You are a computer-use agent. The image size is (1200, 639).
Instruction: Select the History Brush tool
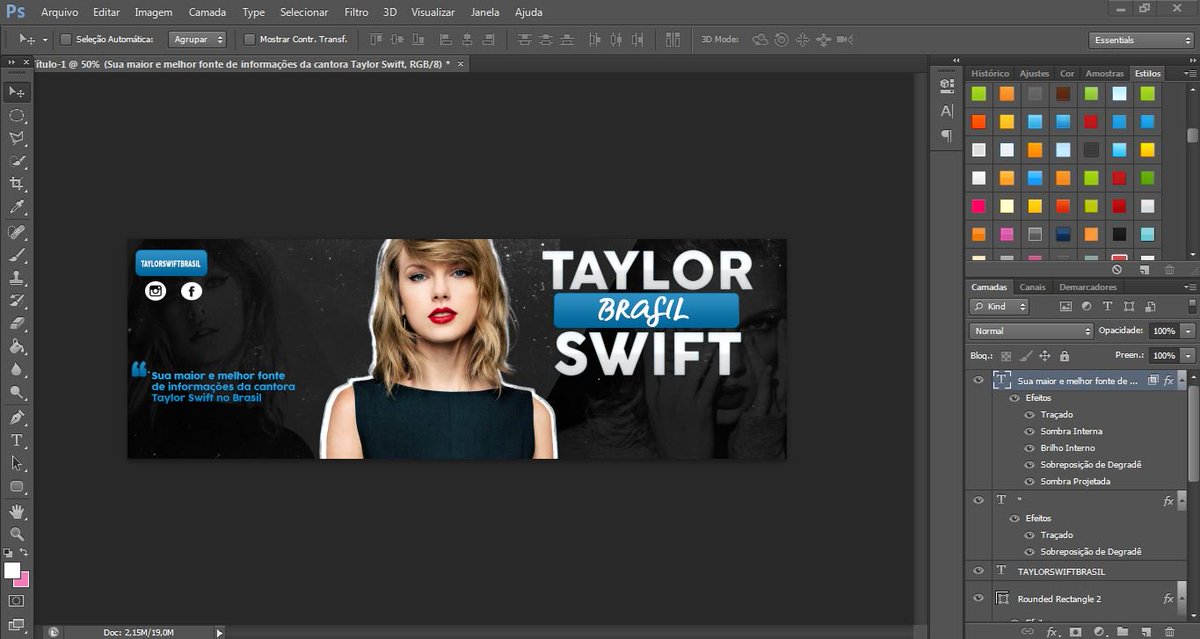click(17, 301)
